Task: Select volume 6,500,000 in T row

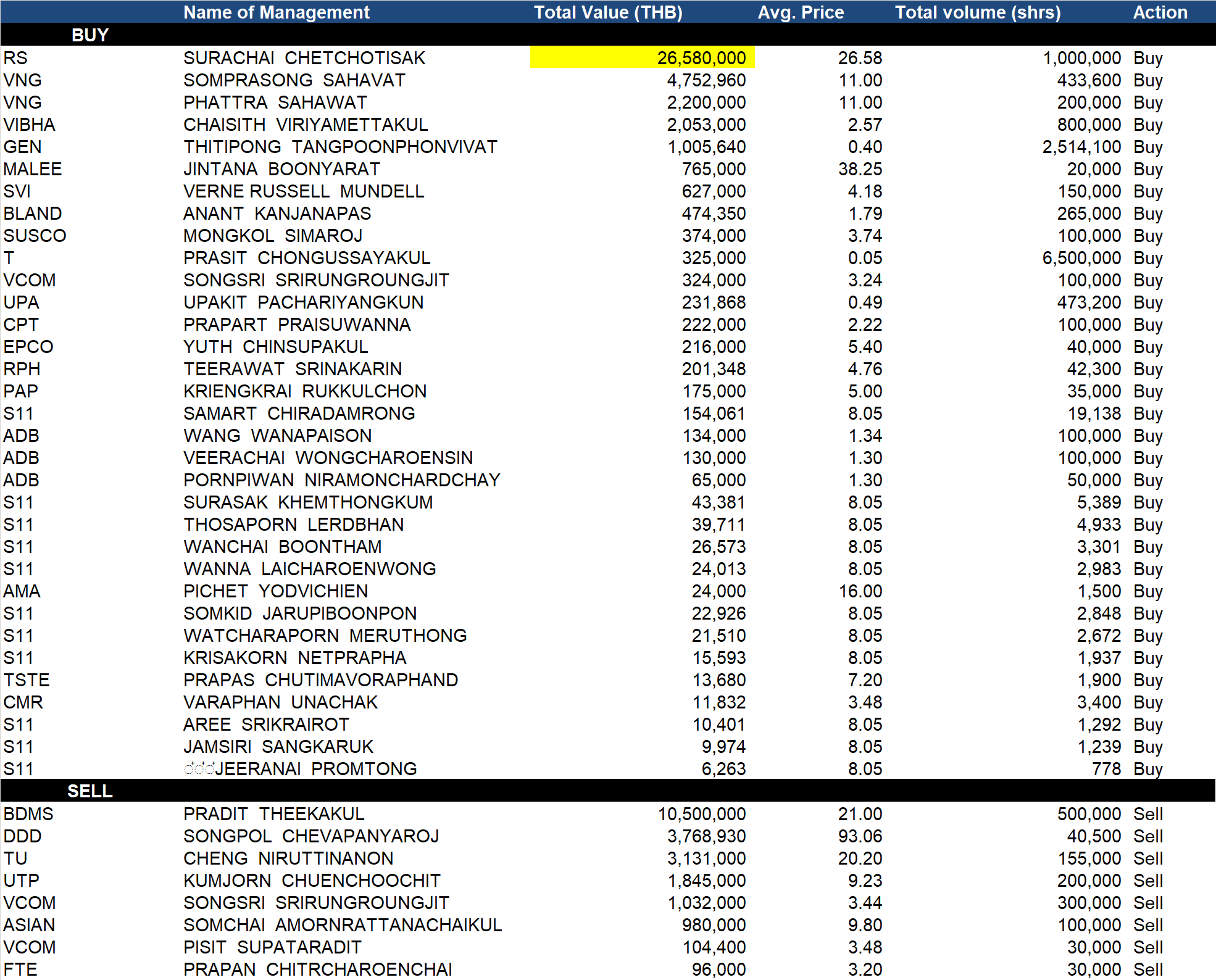Action: pyautogui.click(x=1081, y=258)
